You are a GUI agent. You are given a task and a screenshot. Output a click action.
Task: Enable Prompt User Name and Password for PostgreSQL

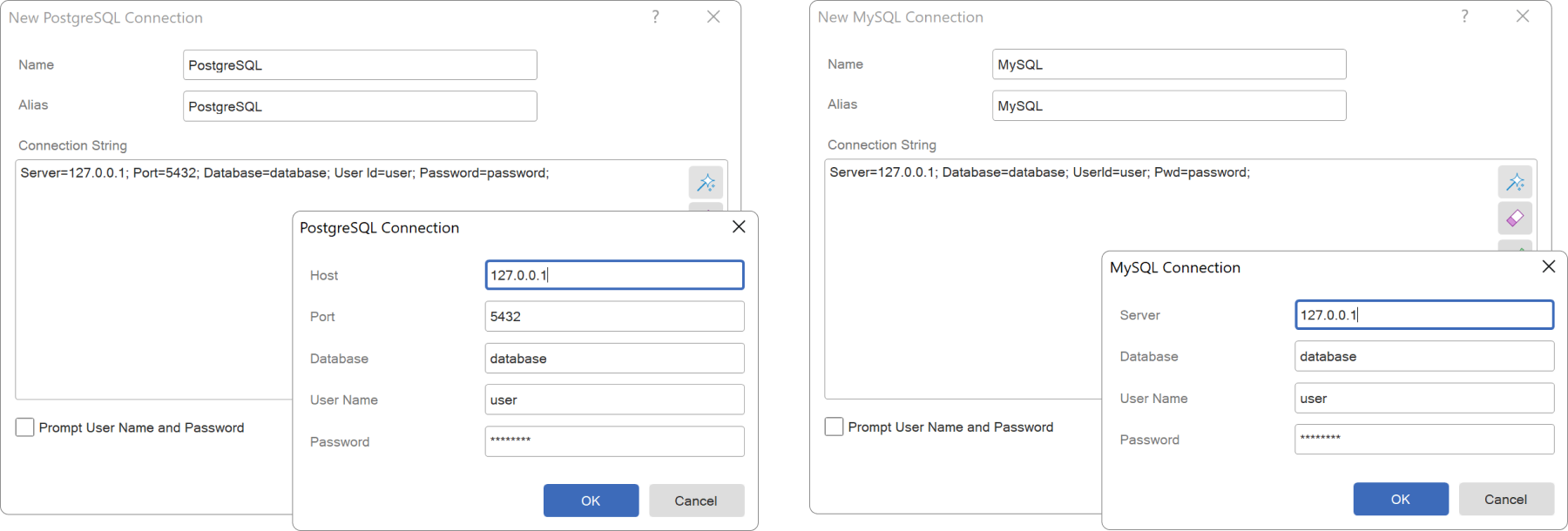25,427
